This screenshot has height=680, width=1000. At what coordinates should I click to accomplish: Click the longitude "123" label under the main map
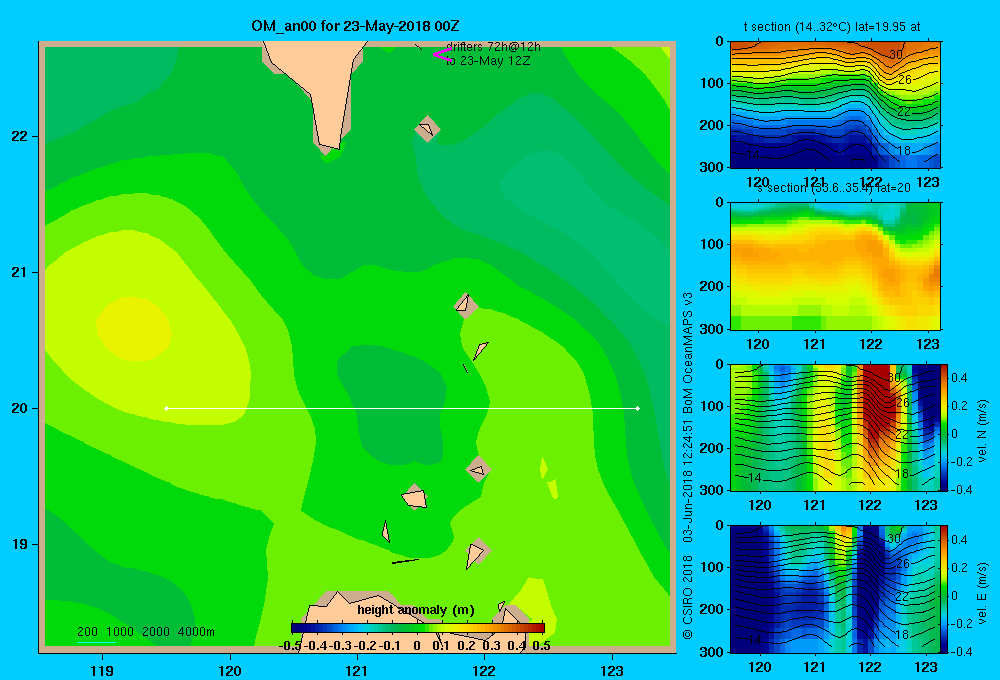pyautogui.click(x=612, y=670)
